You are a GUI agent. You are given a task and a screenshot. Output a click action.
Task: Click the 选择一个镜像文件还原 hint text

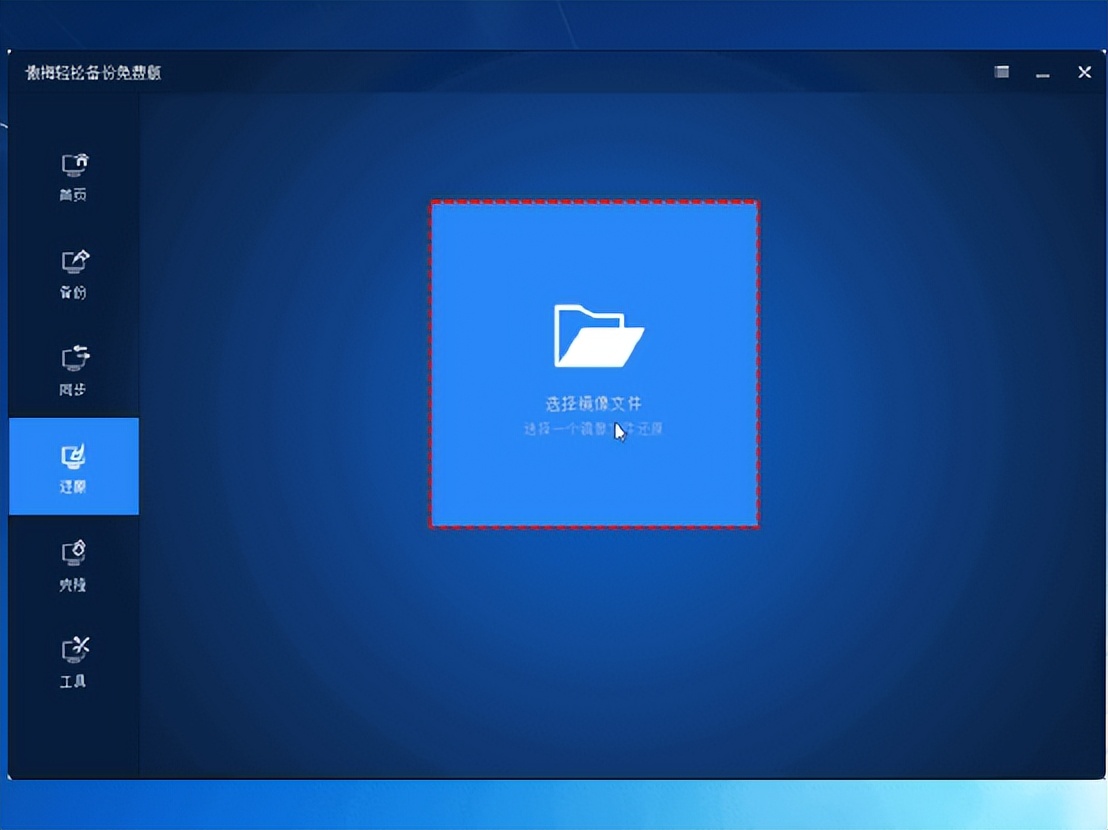pyautogui.click(x=594, y=429)
